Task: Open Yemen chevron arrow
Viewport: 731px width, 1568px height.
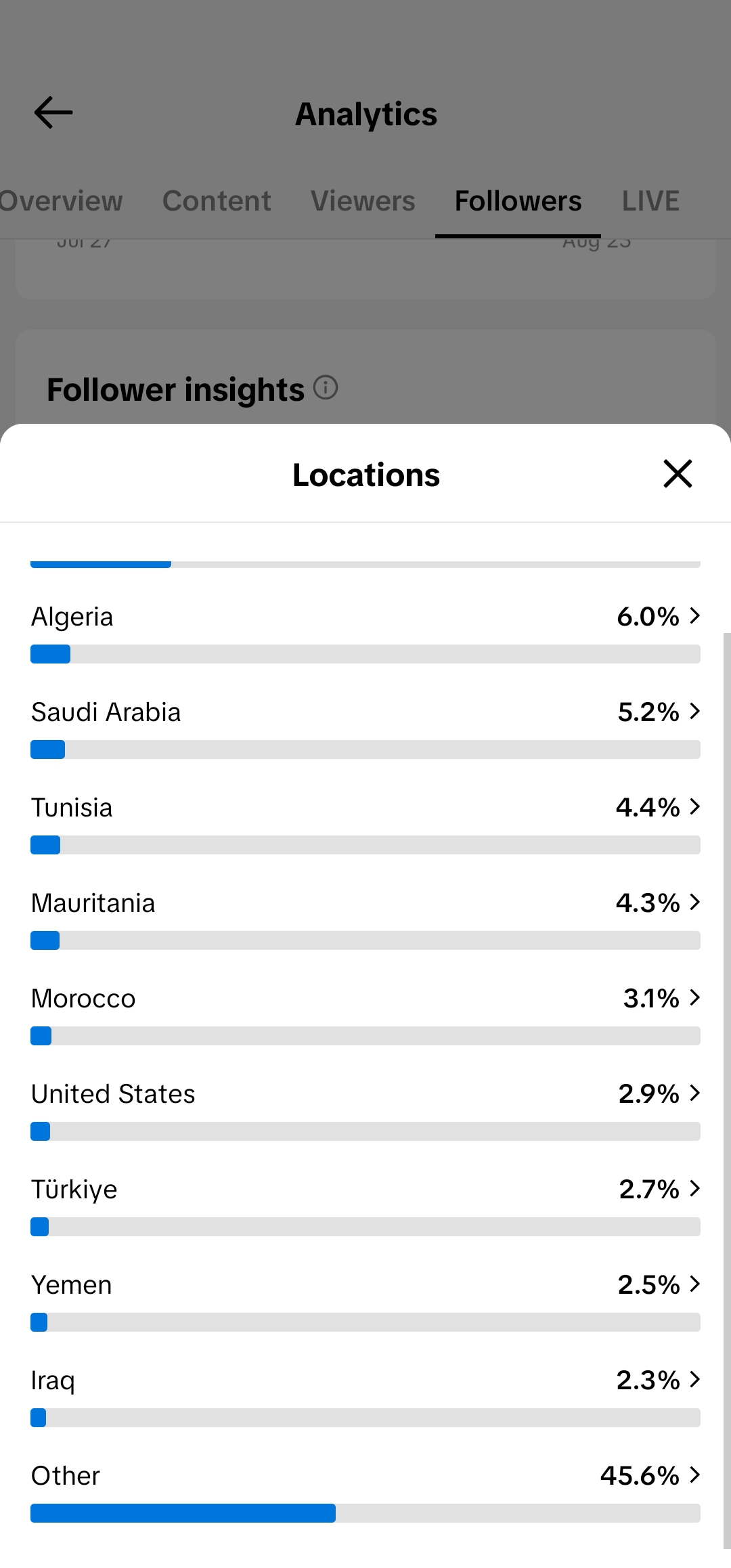Action: (694, 1284)
